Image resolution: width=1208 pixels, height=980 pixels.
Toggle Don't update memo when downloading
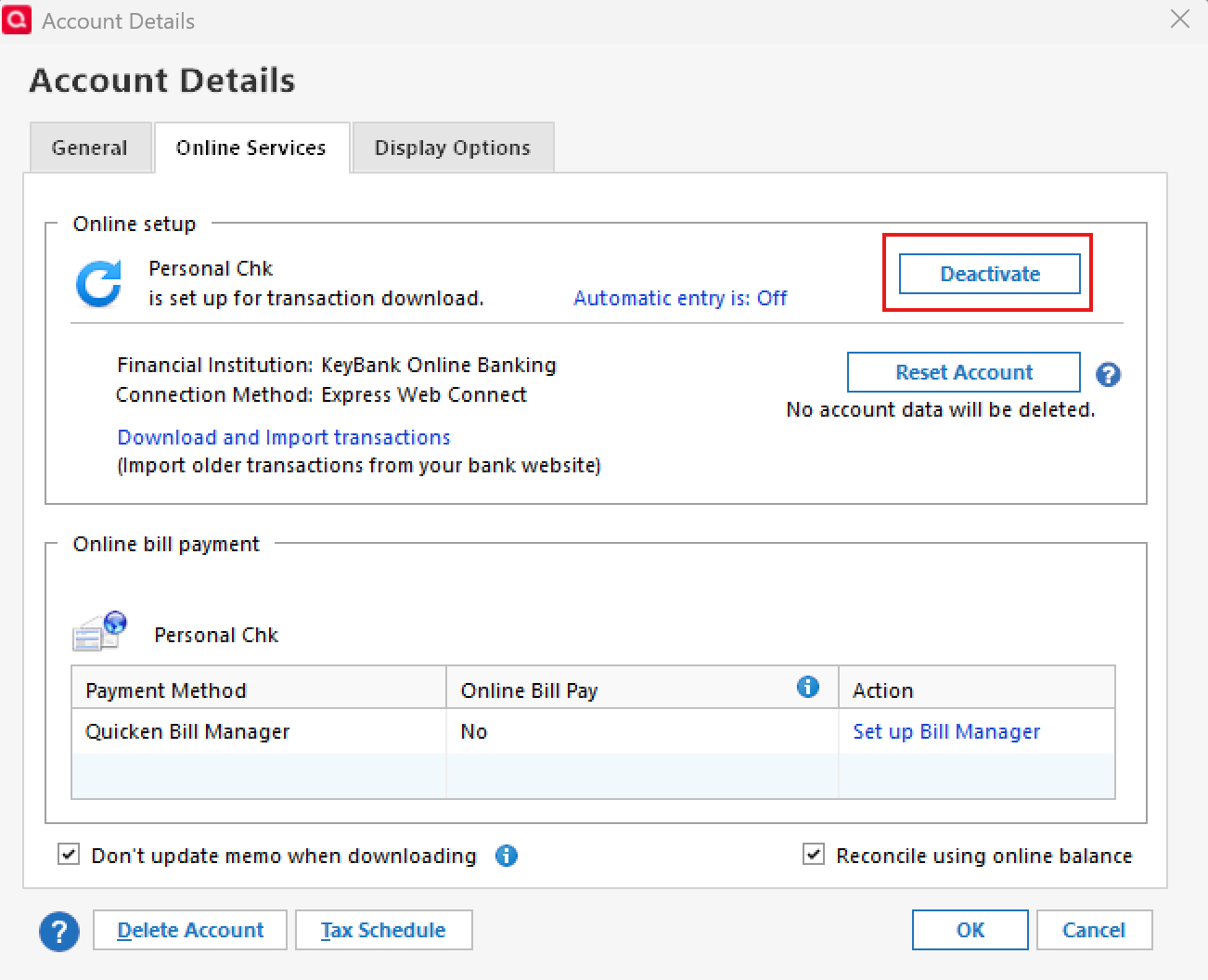point(70,855)
